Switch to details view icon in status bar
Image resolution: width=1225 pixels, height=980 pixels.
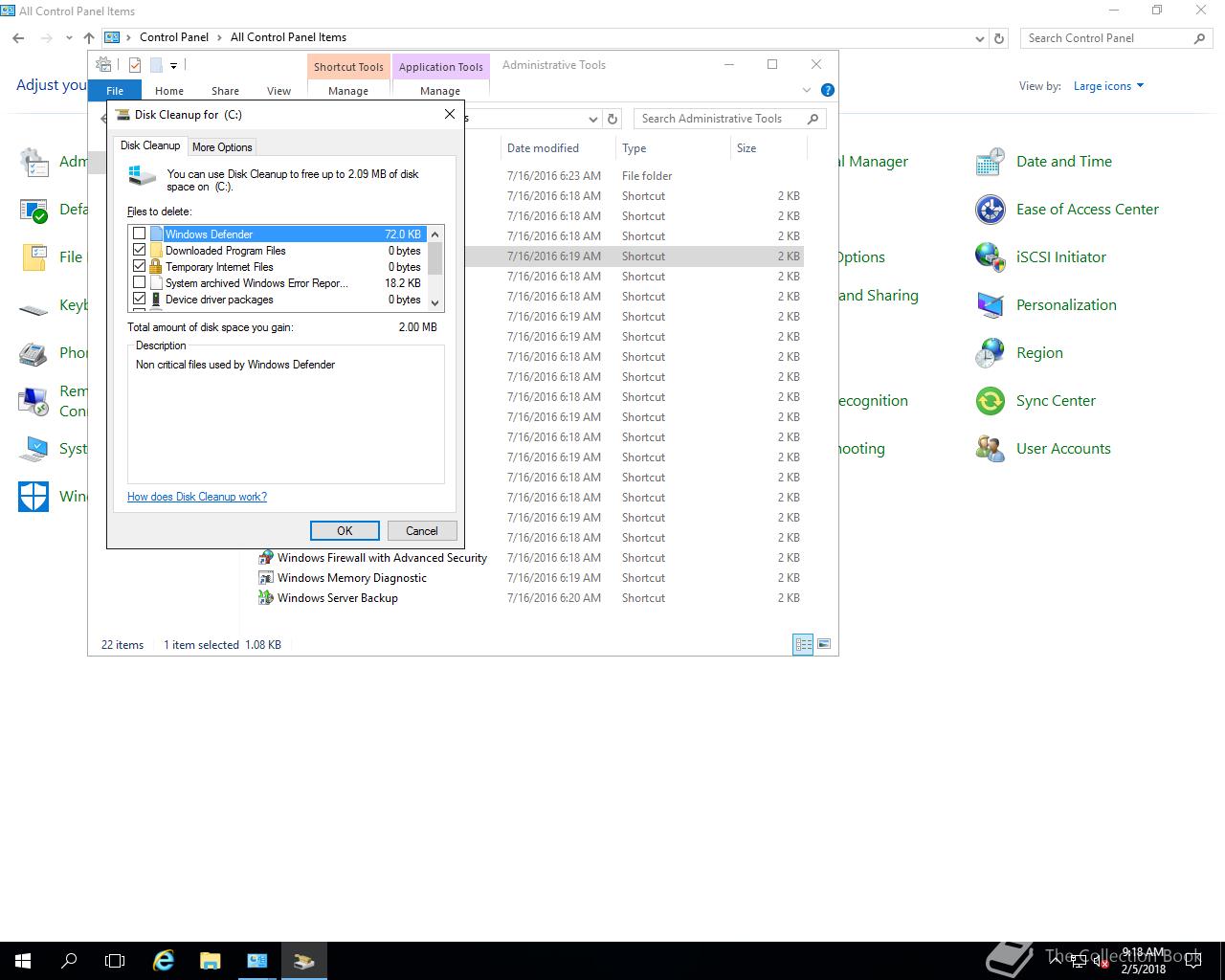click(803, 644)
